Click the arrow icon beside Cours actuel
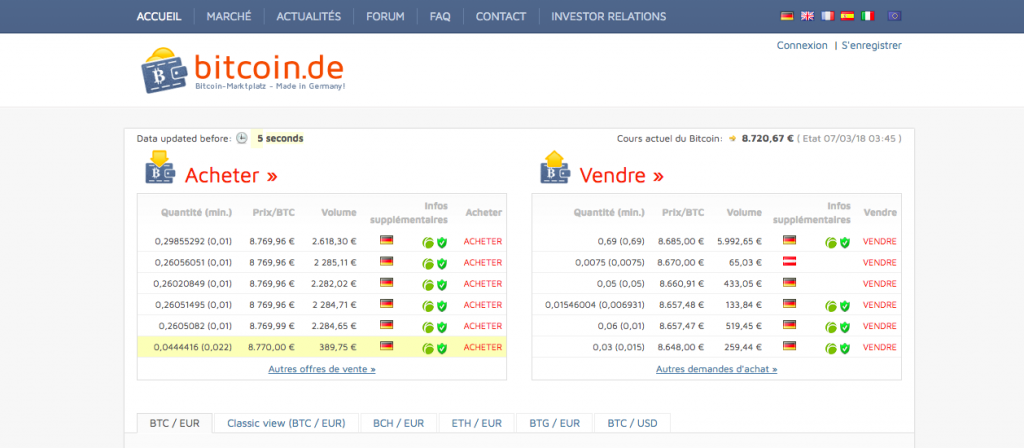The height and width of the screenshot is (448, 1024). (733, 138)
